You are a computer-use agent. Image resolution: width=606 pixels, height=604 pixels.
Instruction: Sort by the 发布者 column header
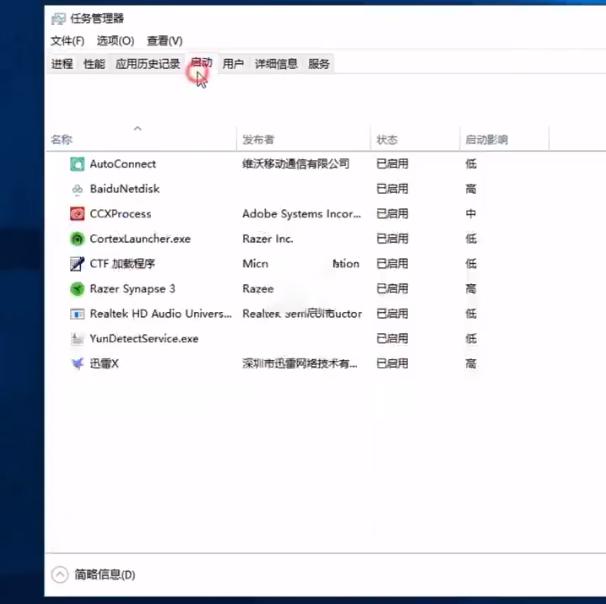258,140
